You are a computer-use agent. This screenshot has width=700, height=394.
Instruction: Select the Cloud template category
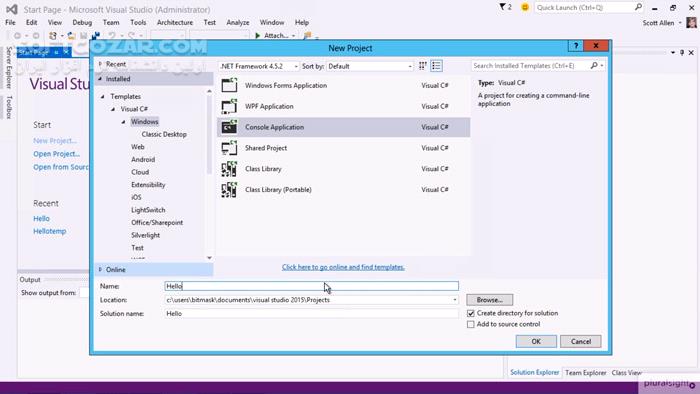(x=140, y=172)
